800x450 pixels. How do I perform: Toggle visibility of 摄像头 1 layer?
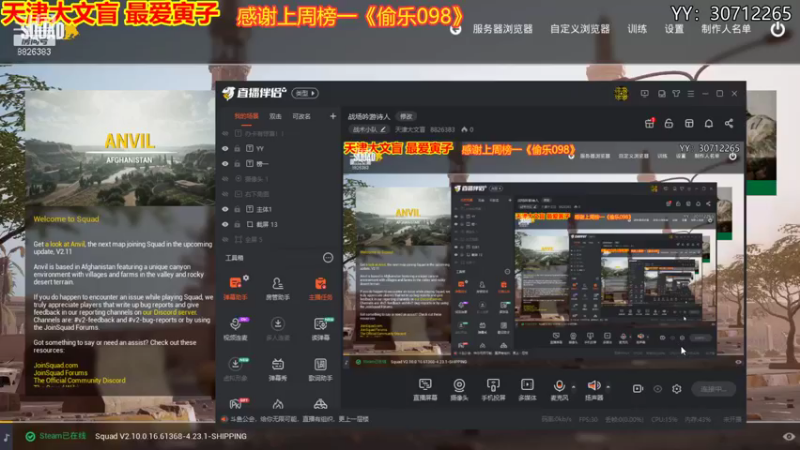[225, 179]
